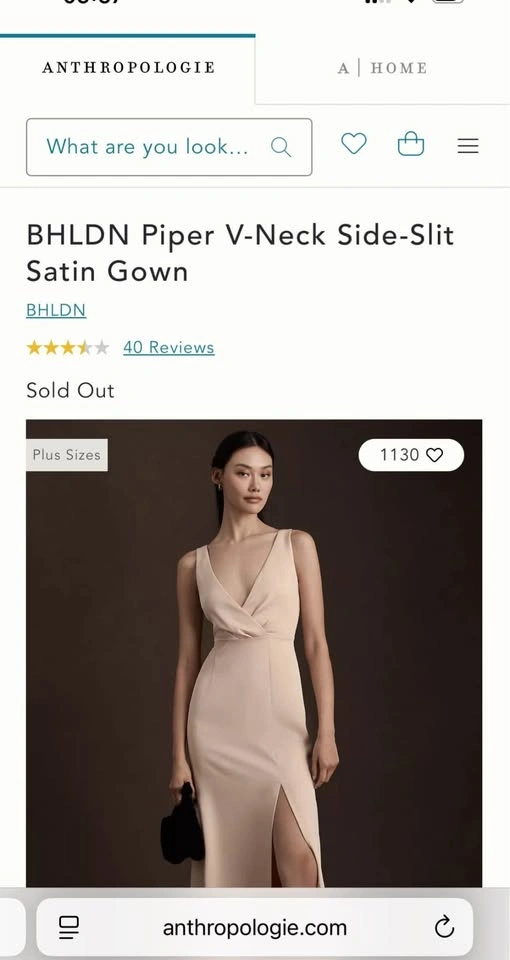Favorite the gown via 1130 heart badge

click(x=411, y=455)
